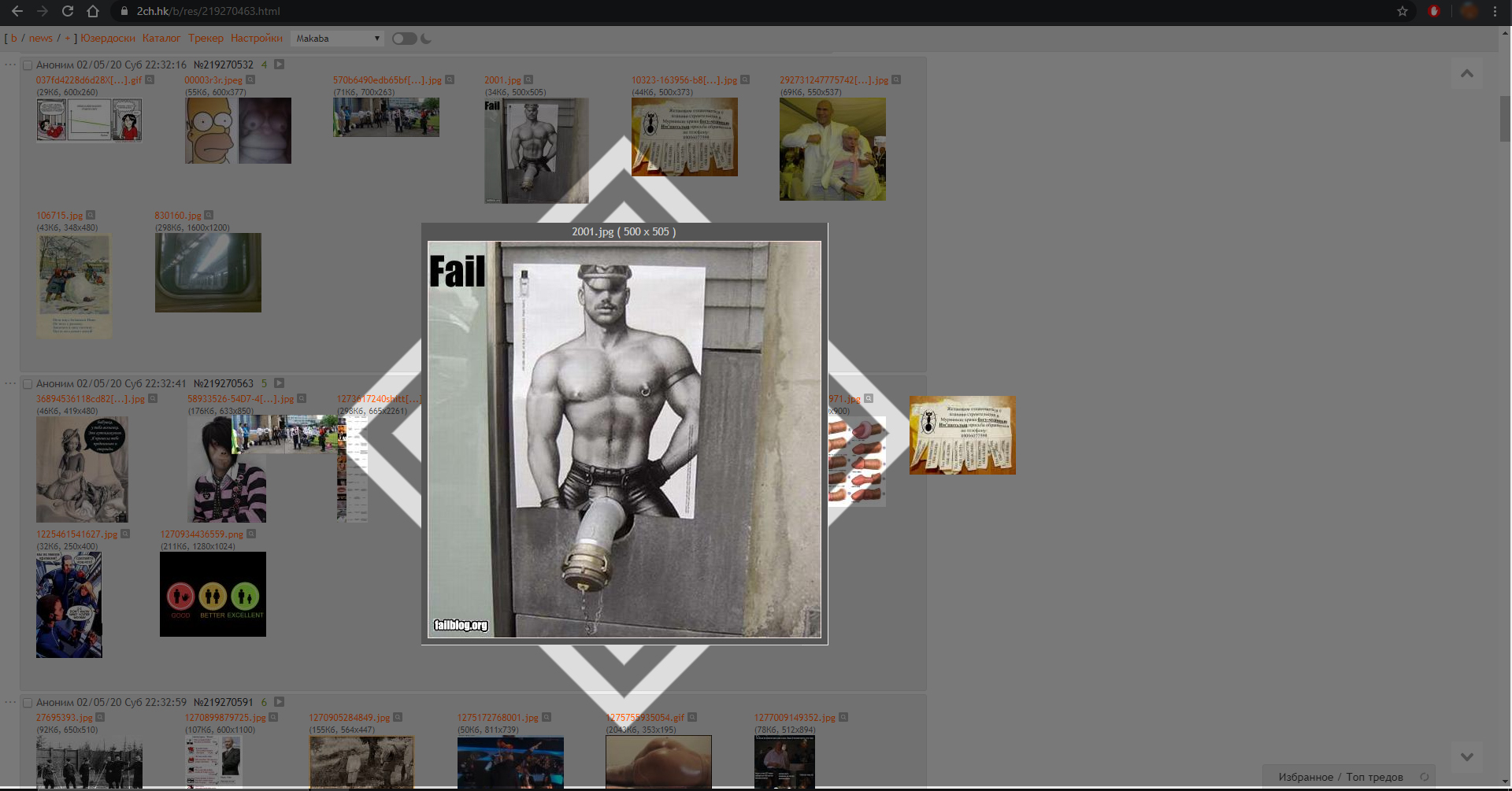
Task: Open the browser three-dot menu
Action: [1495, 11]
